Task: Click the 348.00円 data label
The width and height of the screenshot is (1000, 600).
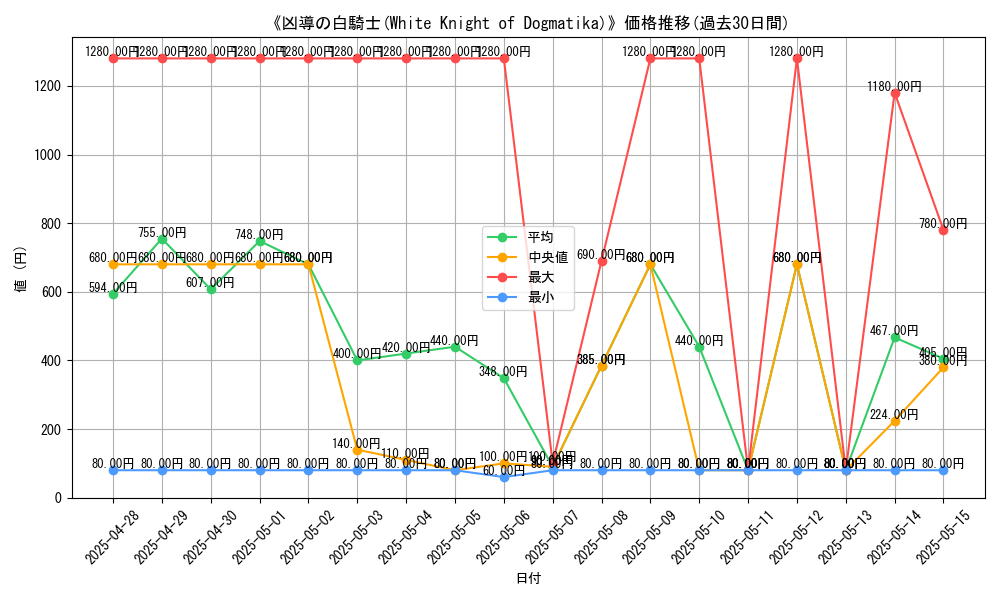Action: point(504,371)
